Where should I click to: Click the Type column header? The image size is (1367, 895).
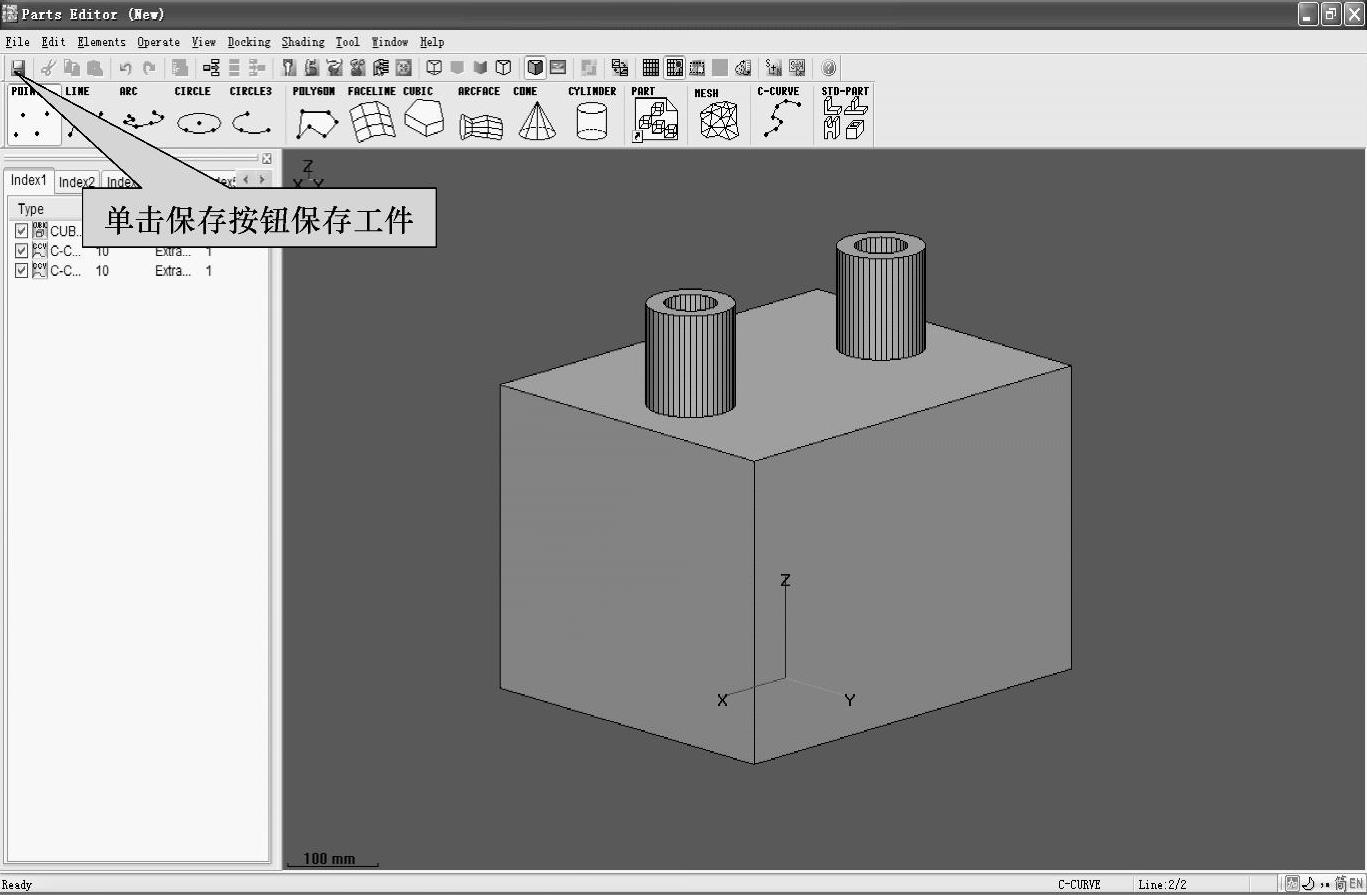click(32, 209)
